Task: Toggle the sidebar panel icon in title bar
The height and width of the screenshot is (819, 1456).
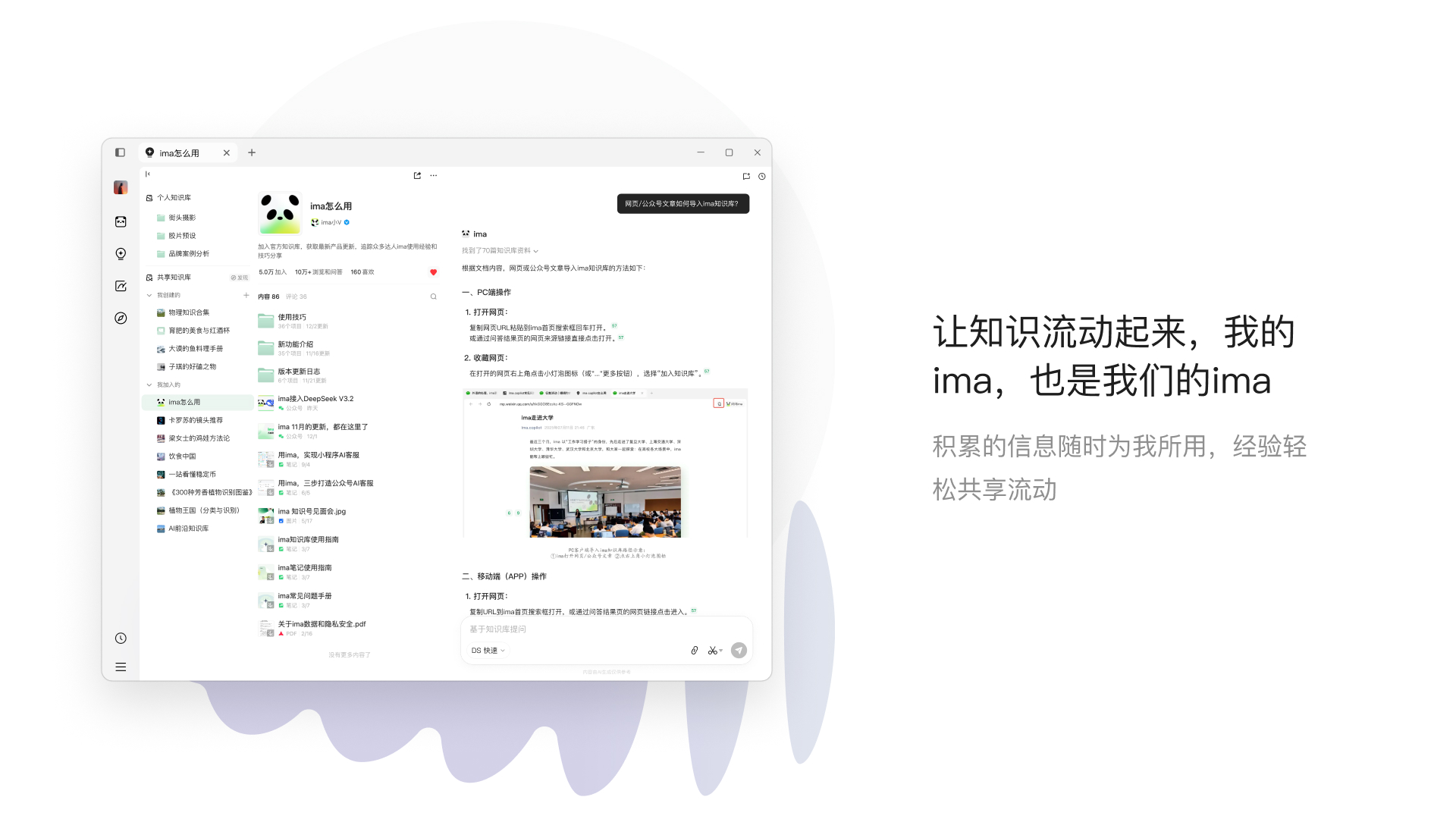Action: click(x=120, y=152)
